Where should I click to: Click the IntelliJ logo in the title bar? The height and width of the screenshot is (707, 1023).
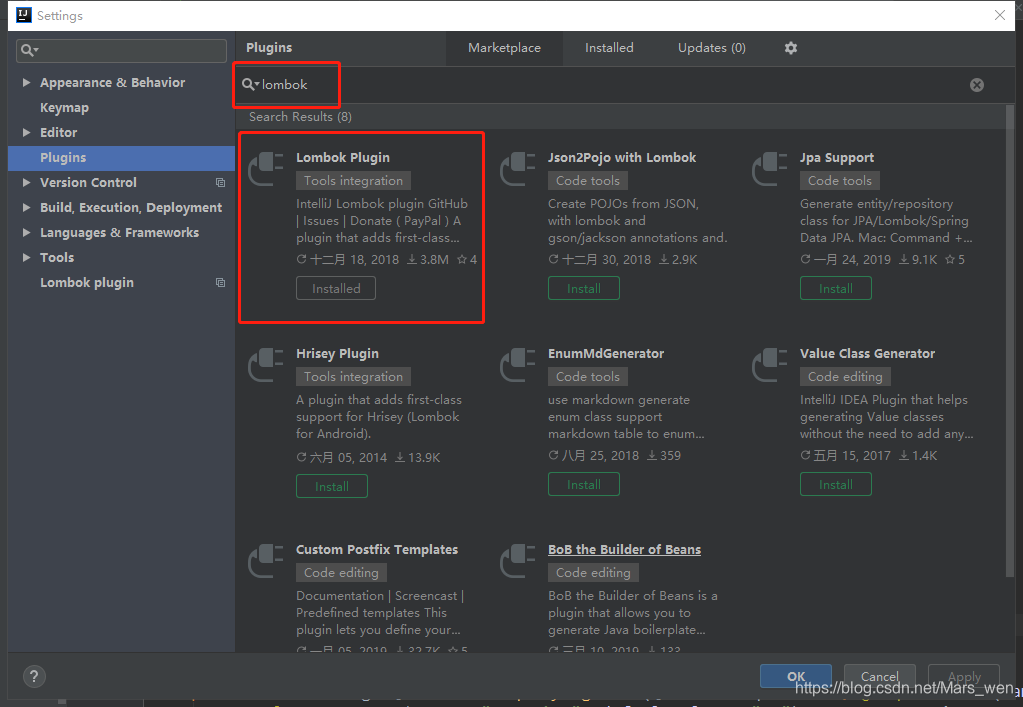23,15
